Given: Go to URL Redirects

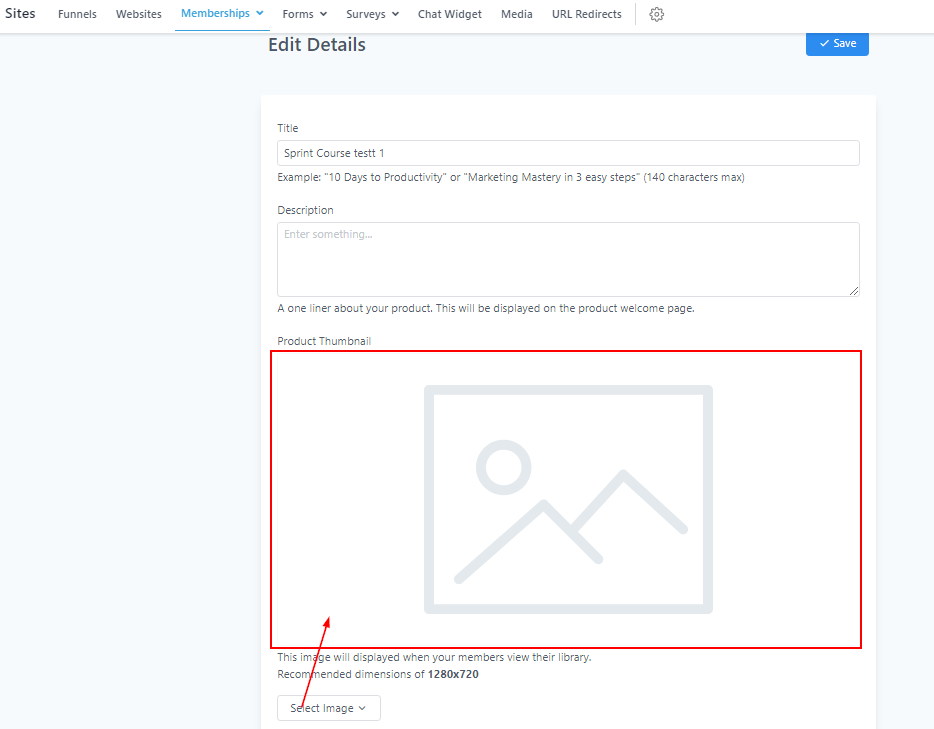Looking at the screenshot, I should (x=586, y=15).
